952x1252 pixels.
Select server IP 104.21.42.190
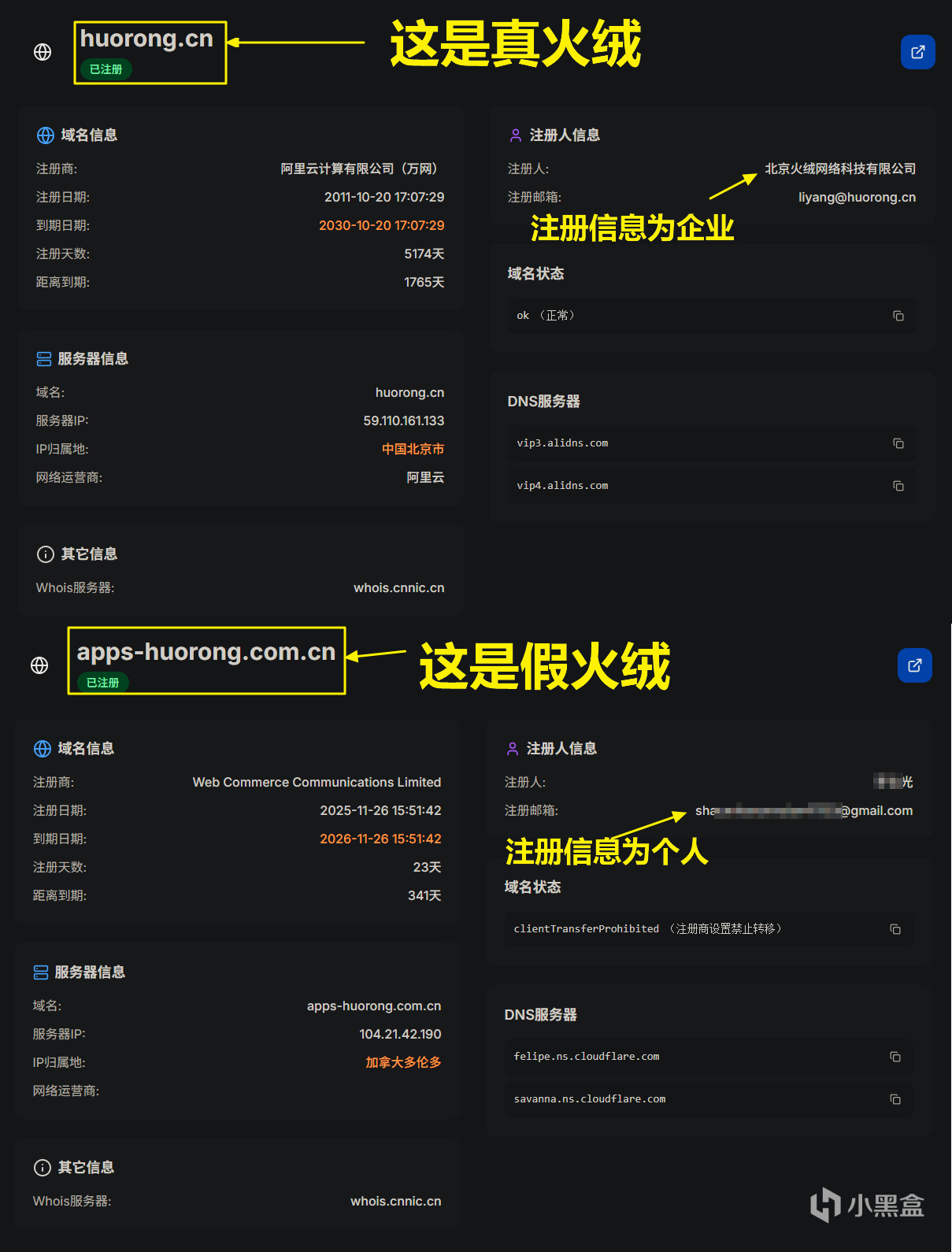pos(400,1034)
